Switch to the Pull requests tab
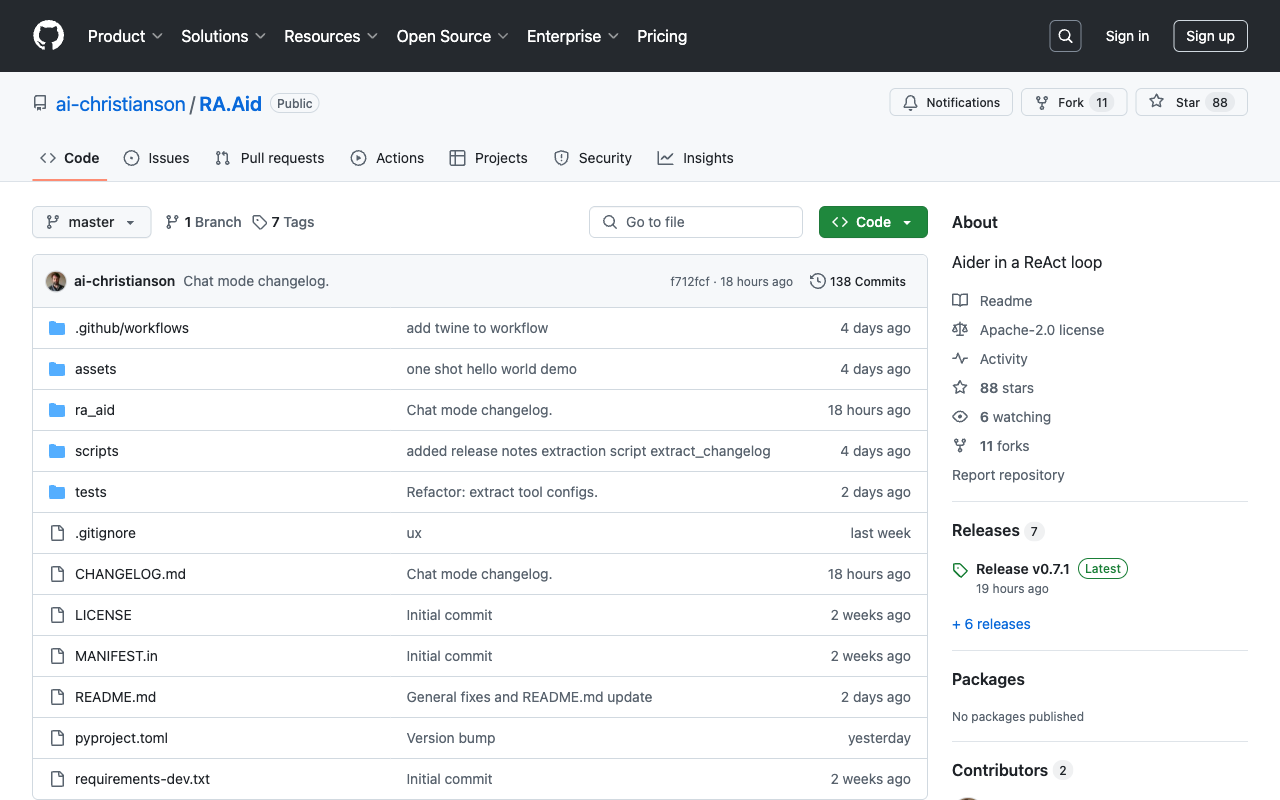 (x=270, y=158)
